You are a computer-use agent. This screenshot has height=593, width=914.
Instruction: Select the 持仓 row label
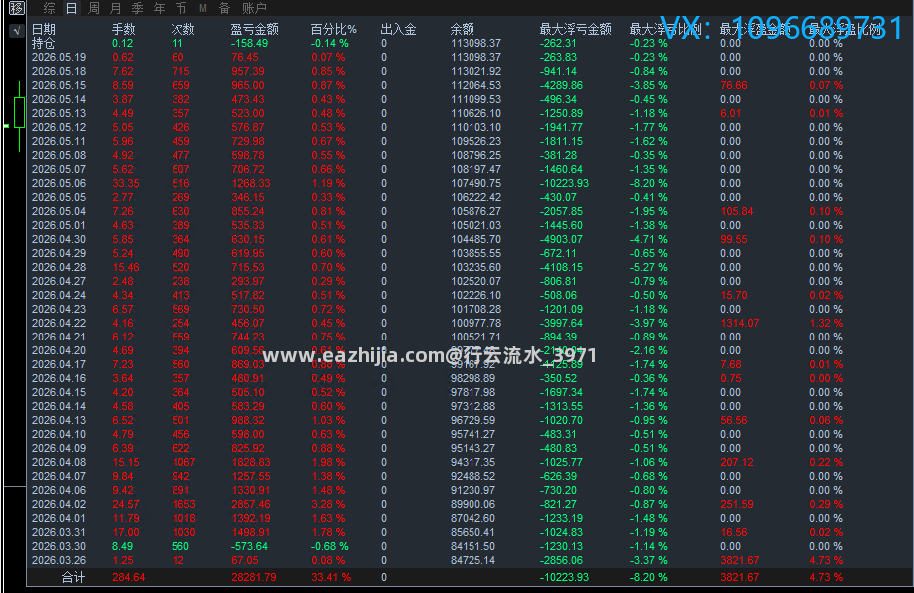click(x=44, y=43)
